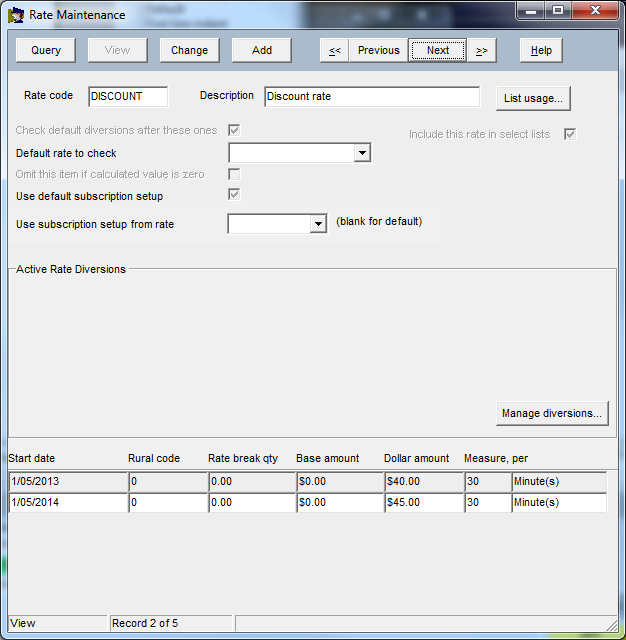Click the $45.00 dollar amount cell

(424, 502)
